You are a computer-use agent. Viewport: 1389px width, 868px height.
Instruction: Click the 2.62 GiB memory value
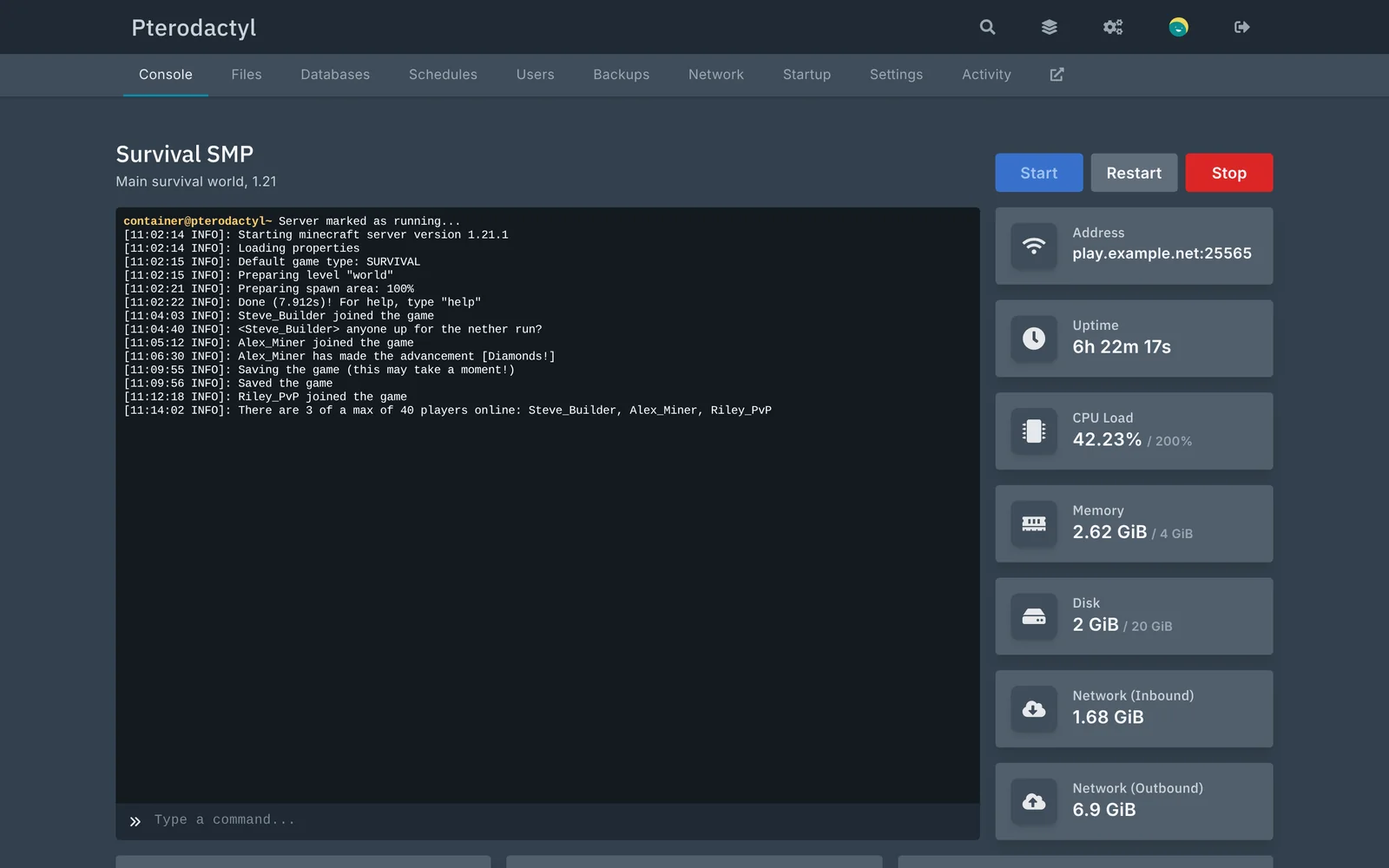(x=1109, y=532)
